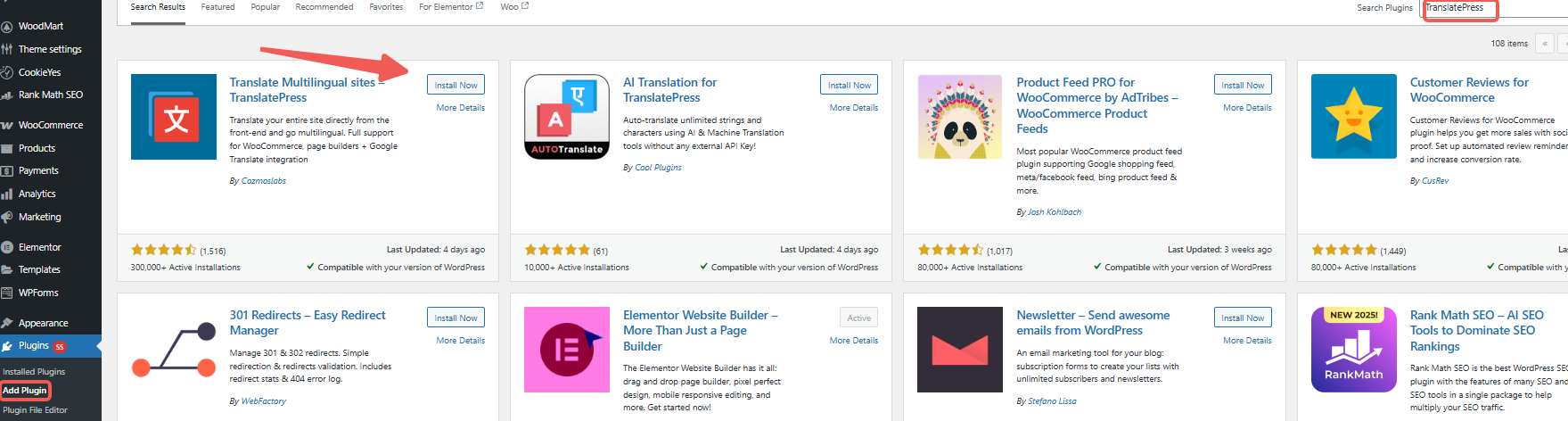
Task: Click the AI Translation AutoTranslate plugin icon
Action: (567, 117)
